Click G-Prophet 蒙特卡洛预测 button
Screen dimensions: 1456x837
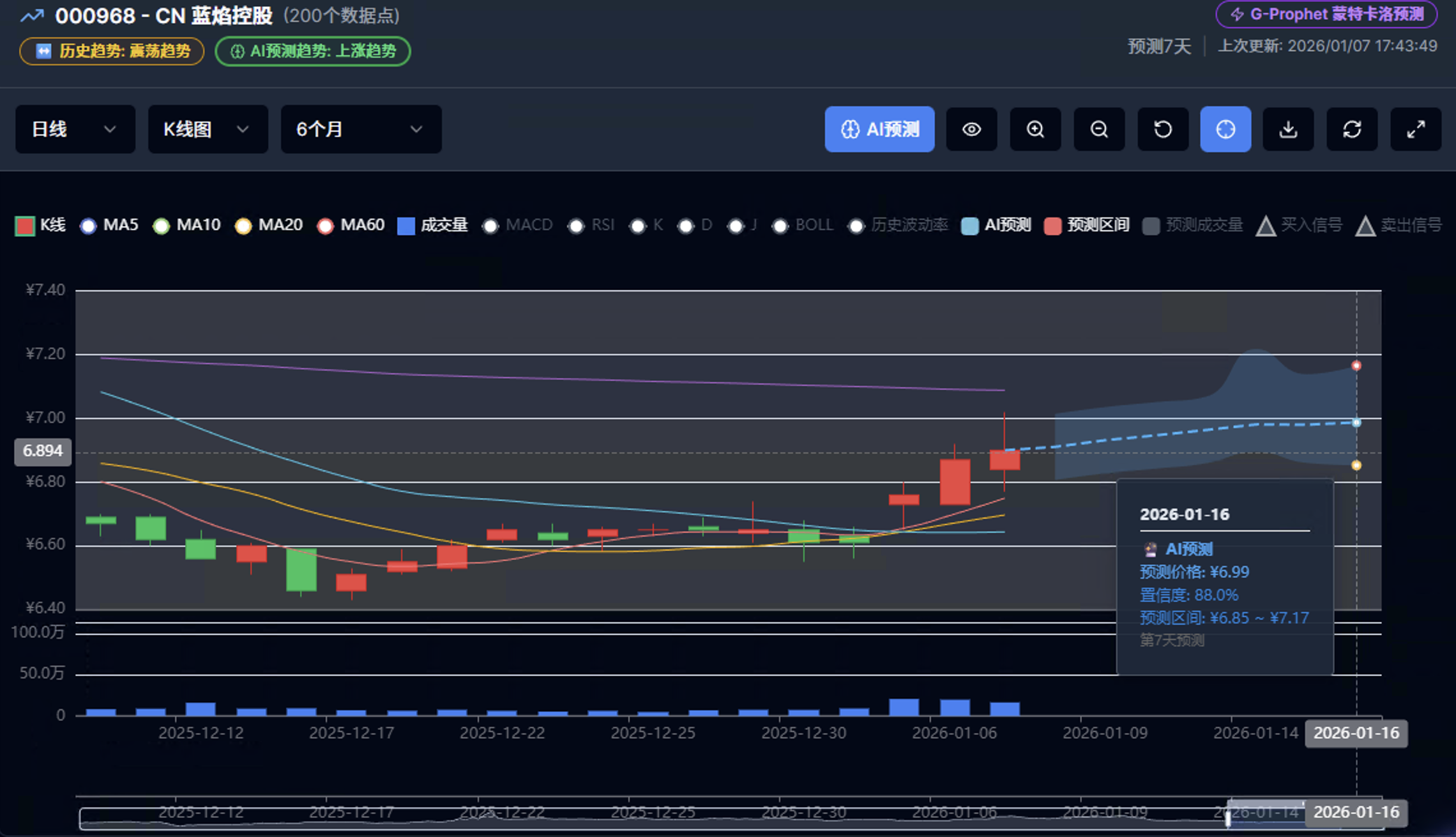(1326, 14)
